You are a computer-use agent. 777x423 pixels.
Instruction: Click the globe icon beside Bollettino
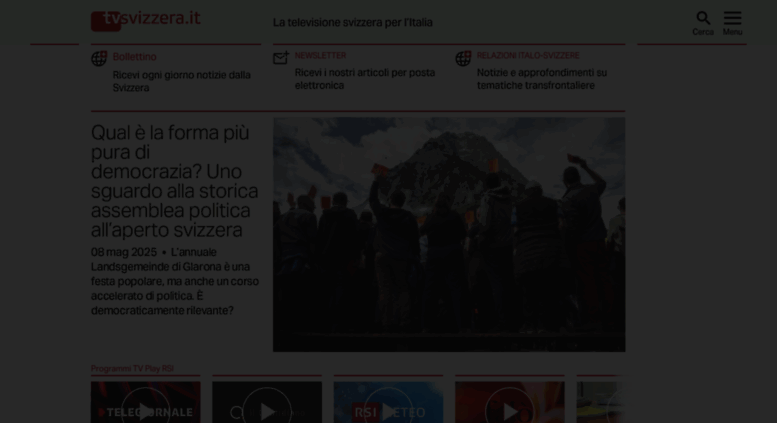(x=99, y=58)
